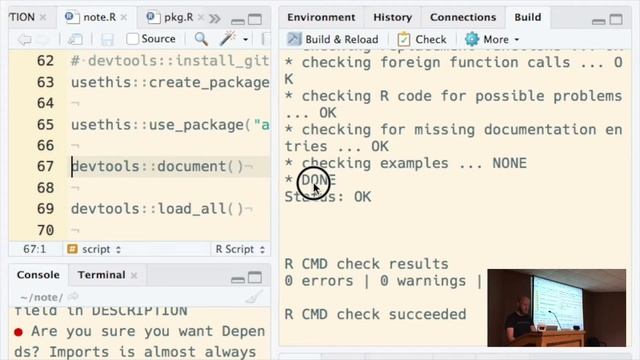The height and width of the screenshot is (360, 640).
Task: Save the current document
Action: click(107, 39)
